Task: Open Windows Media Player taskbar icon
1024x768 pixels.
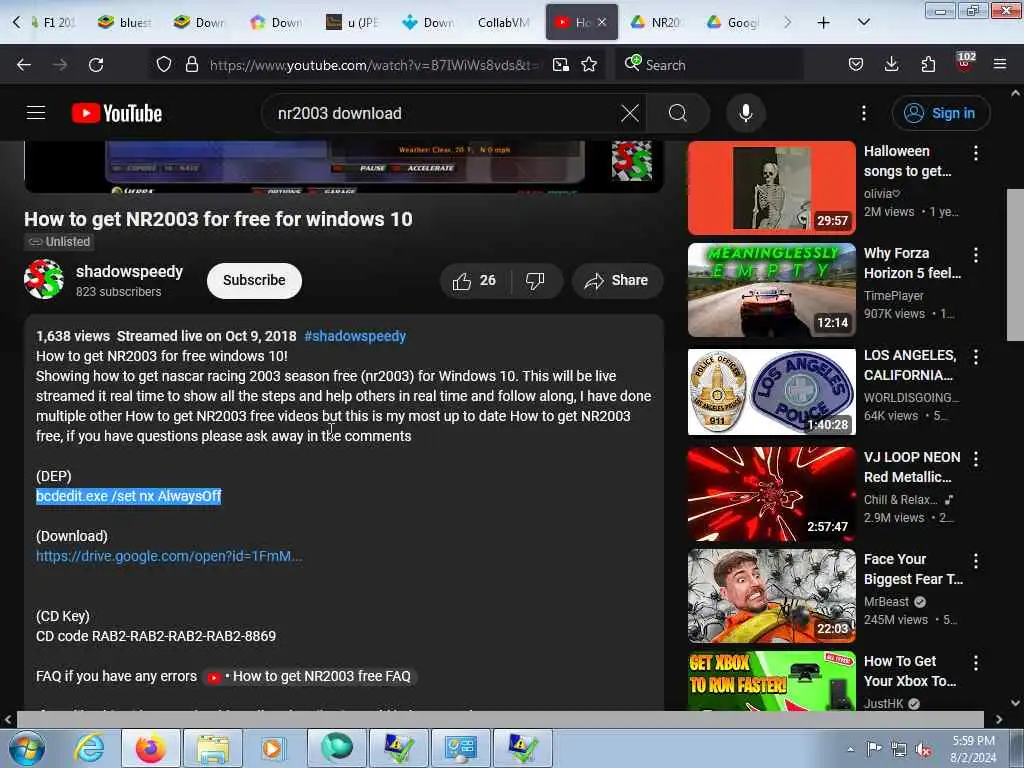Action: point(272,748)
